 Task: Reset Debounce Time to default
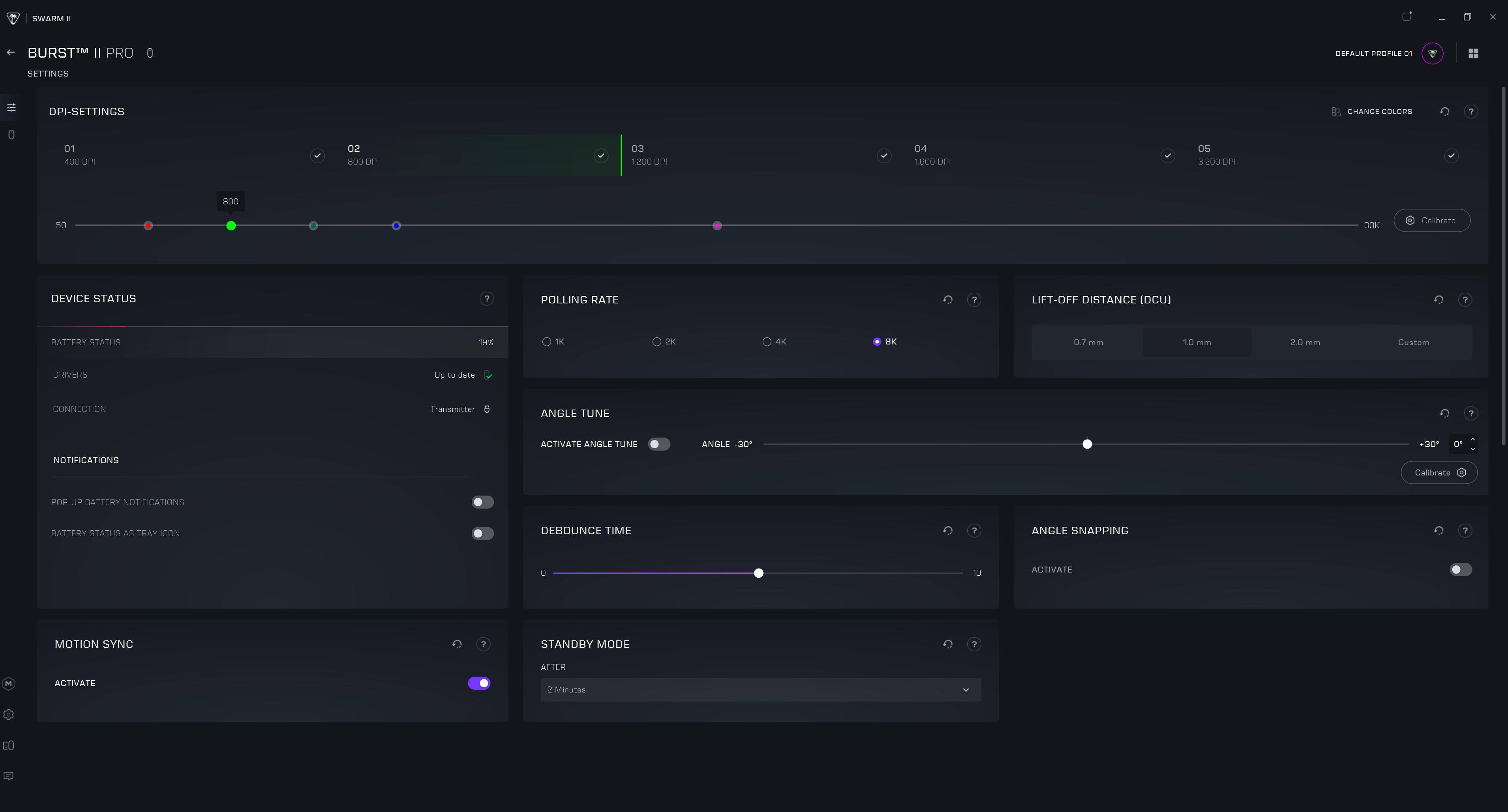tap(947, 531)
